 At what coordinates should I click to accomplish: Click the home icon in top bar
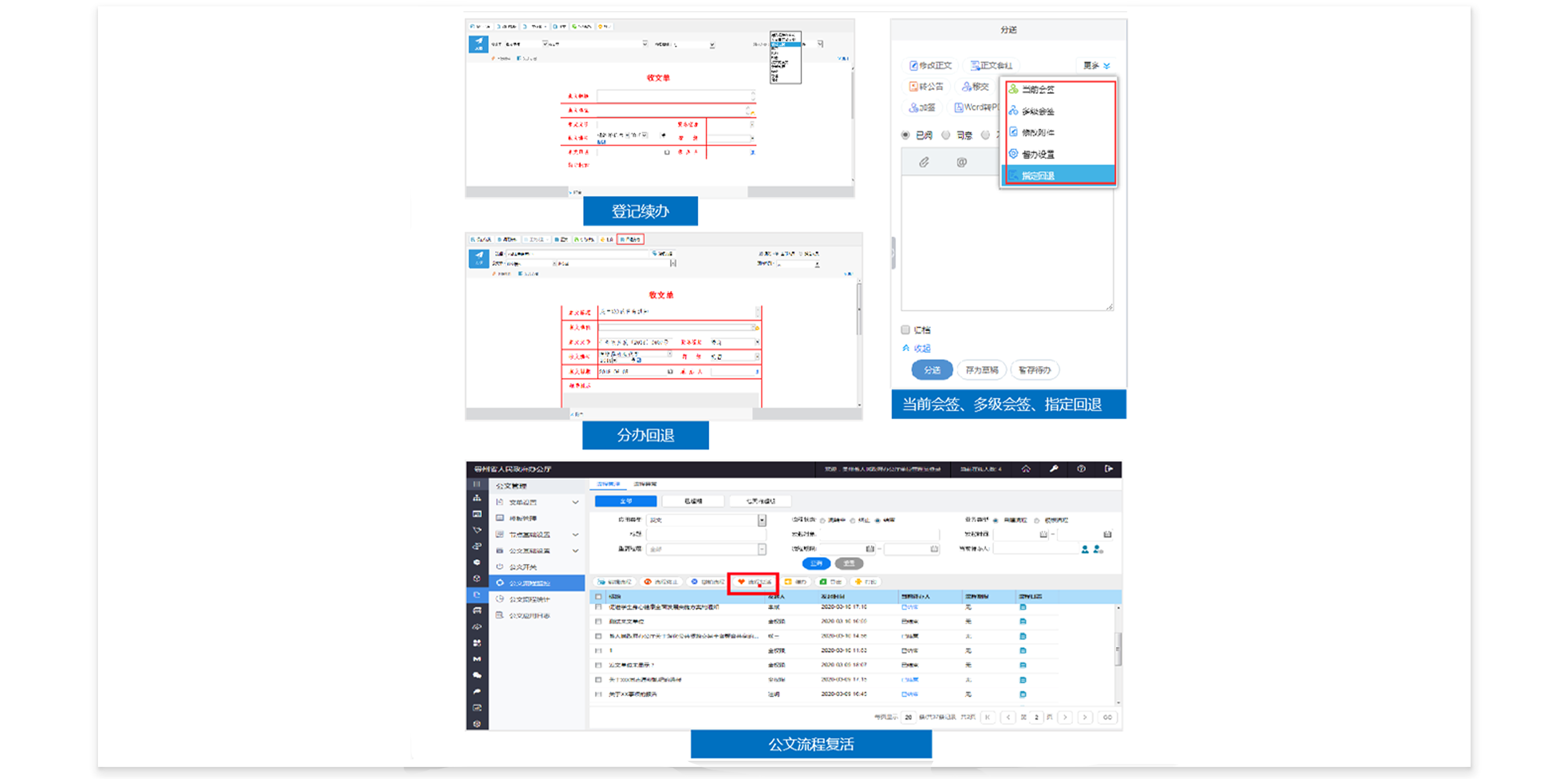(x=1026, y=468)
